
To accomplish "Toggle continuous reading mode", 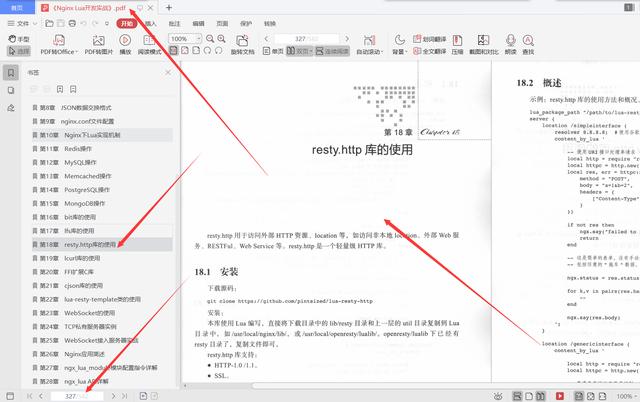I will click(x=332, y=51).
